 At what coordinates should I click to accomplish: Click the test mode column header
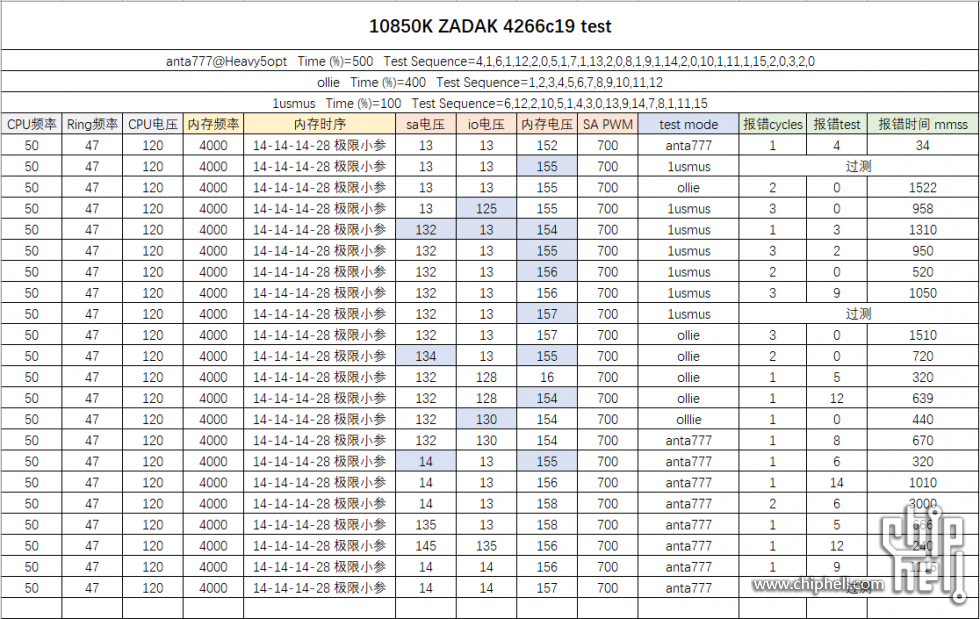[x=688, y=124]
